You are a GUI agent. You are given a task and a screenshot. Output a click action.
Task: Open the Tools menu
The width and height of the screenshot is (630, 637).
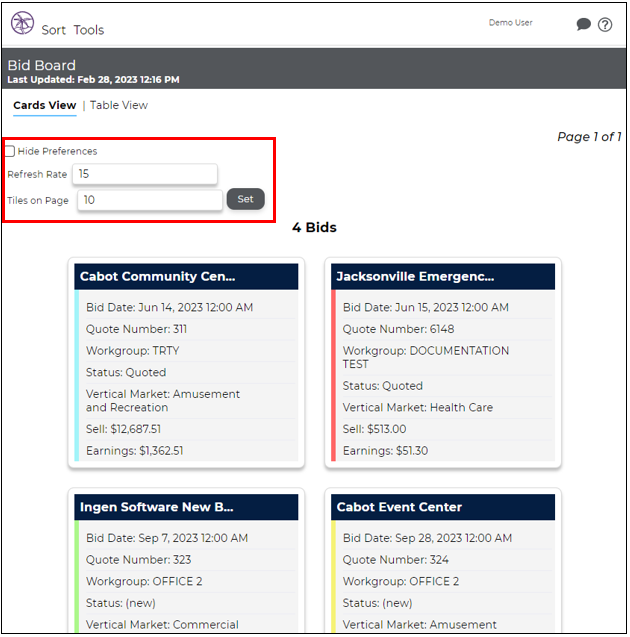[89, 30]
